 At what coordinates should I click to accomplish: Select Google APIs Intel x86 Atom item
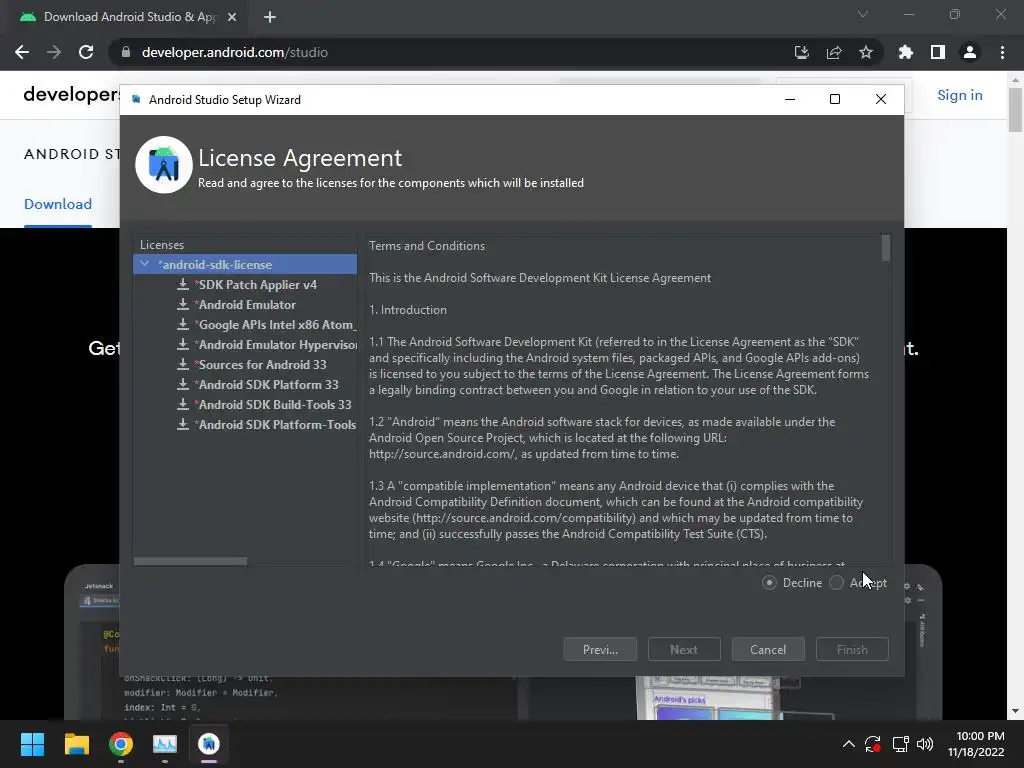coord(276,325)
